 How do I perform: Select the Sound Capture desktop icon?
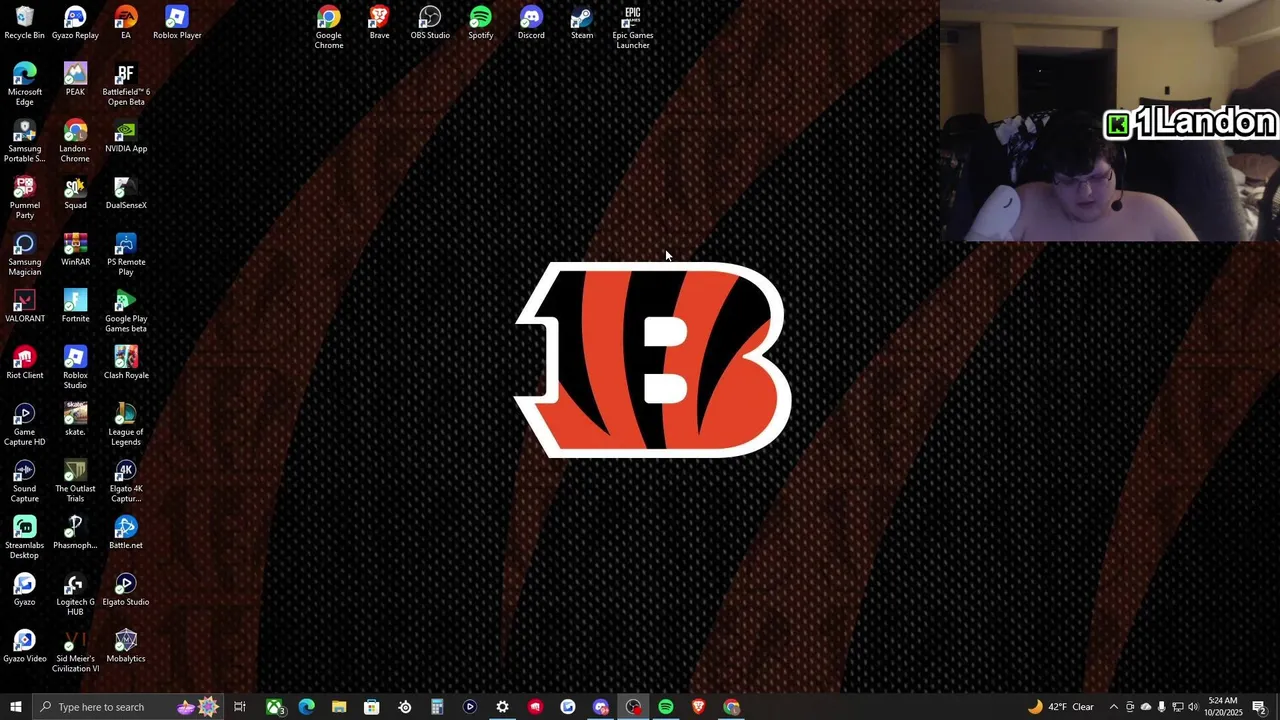pyautogui.click(x=25, y=482)
